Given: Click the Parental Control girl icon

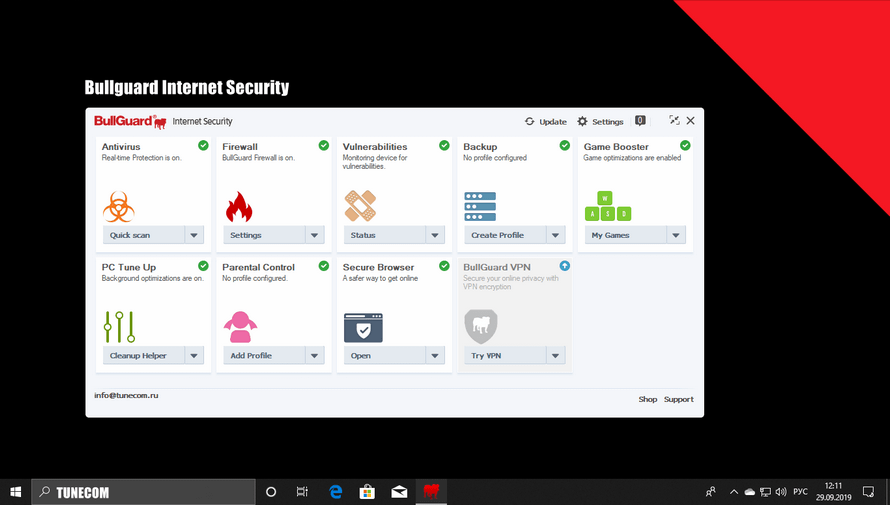Looking at the screenshot, I should 240,327.
